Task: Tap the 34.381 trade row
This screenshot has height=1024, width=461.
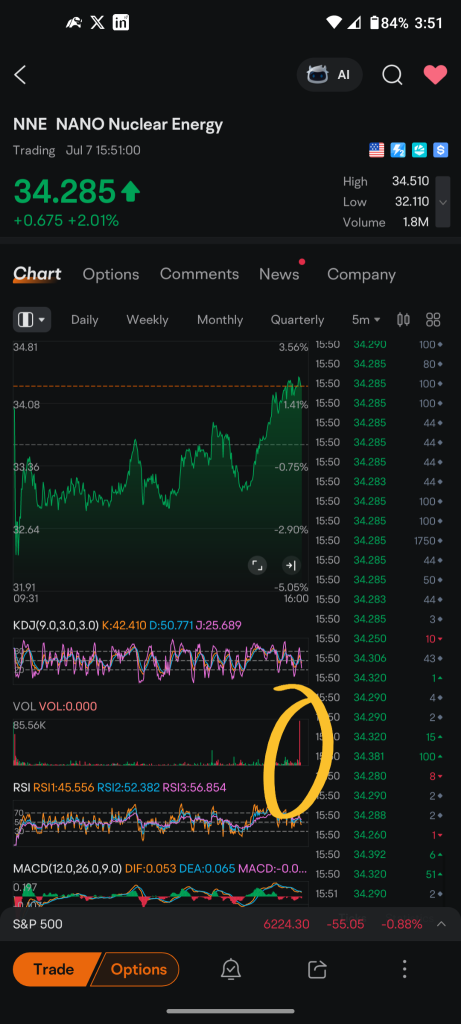Action: tap(380, 756)
